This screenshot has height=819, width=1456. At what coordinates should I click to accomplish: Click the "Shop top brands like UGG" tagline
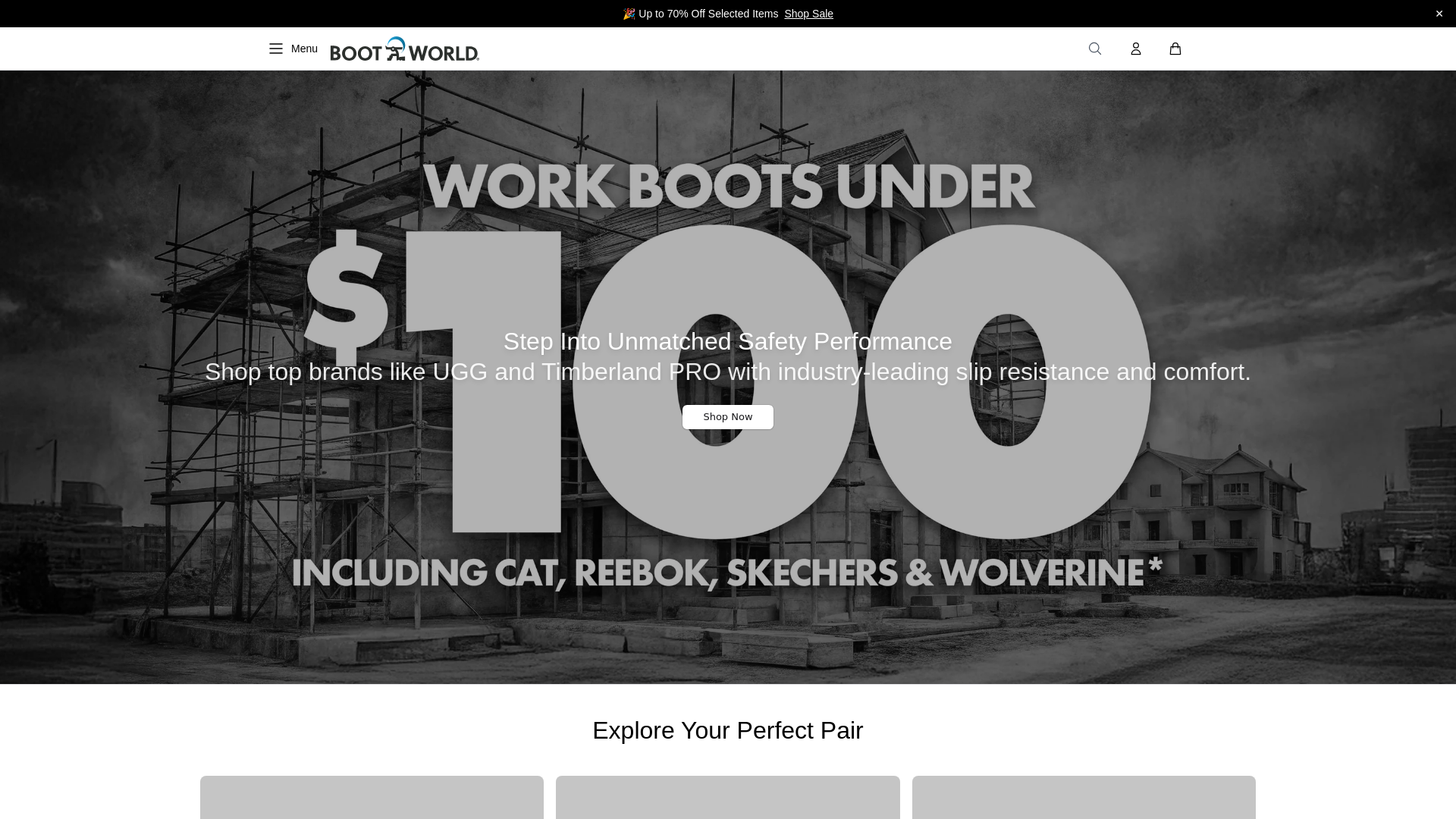point(728,372)
